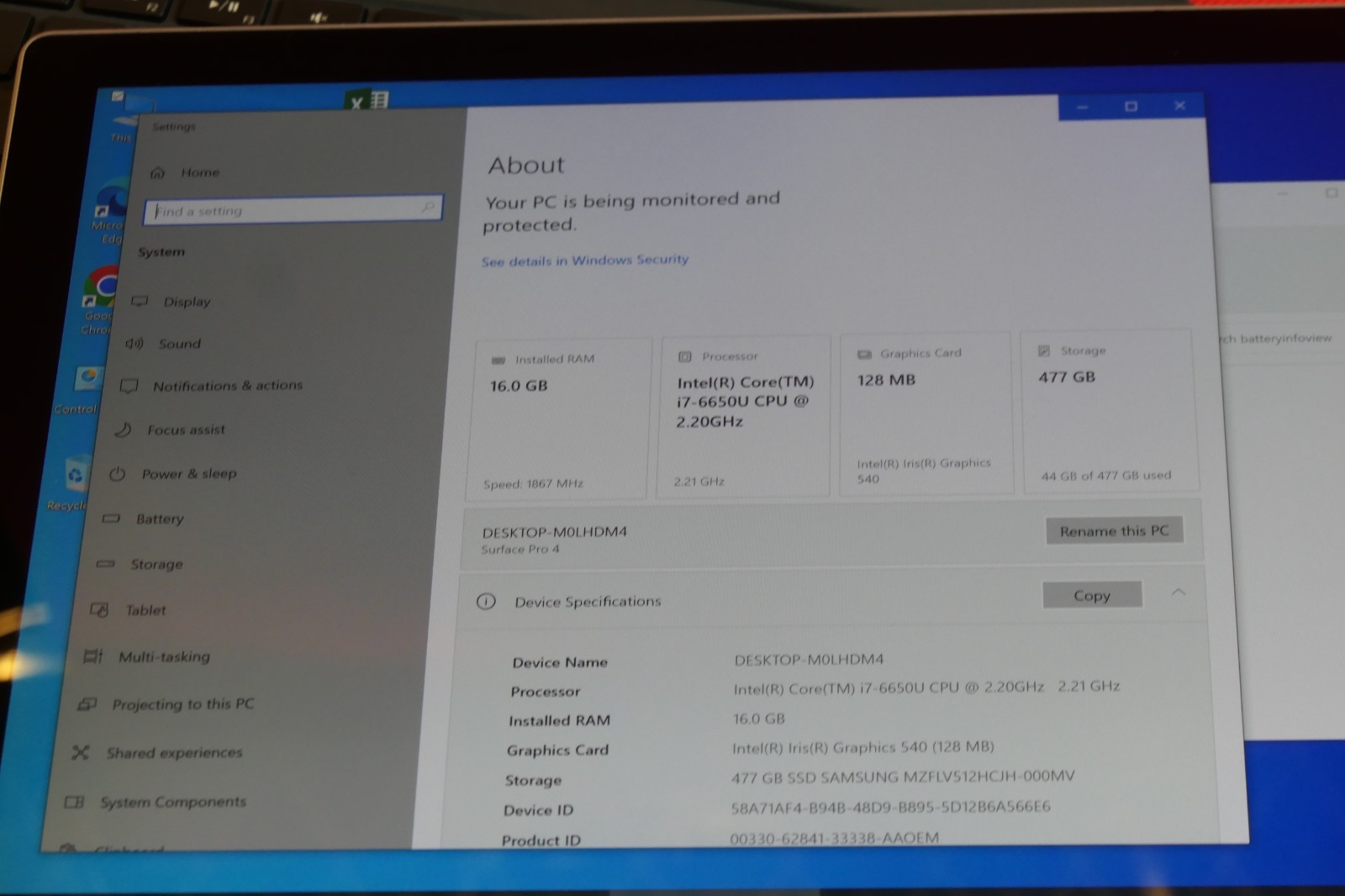The image size is (1345, 896).
Task: Click the Projecting to this PC icon
Action: pyautogui.click(x=87, y=704)
